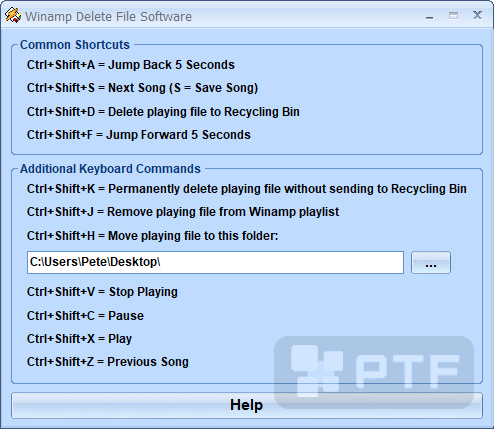
Task: Select the Ctrl+Shift+C Pause line
Action: [85, 316]
